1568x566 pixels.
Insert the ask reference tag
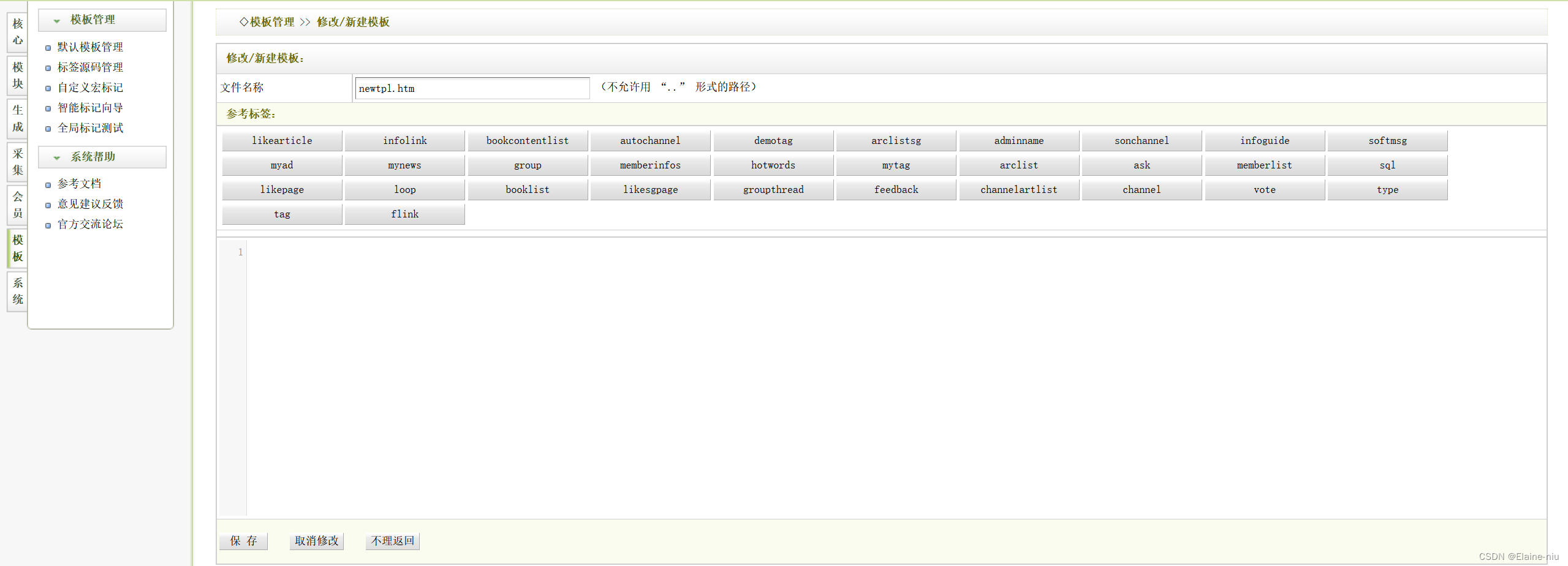point(1142,165)
